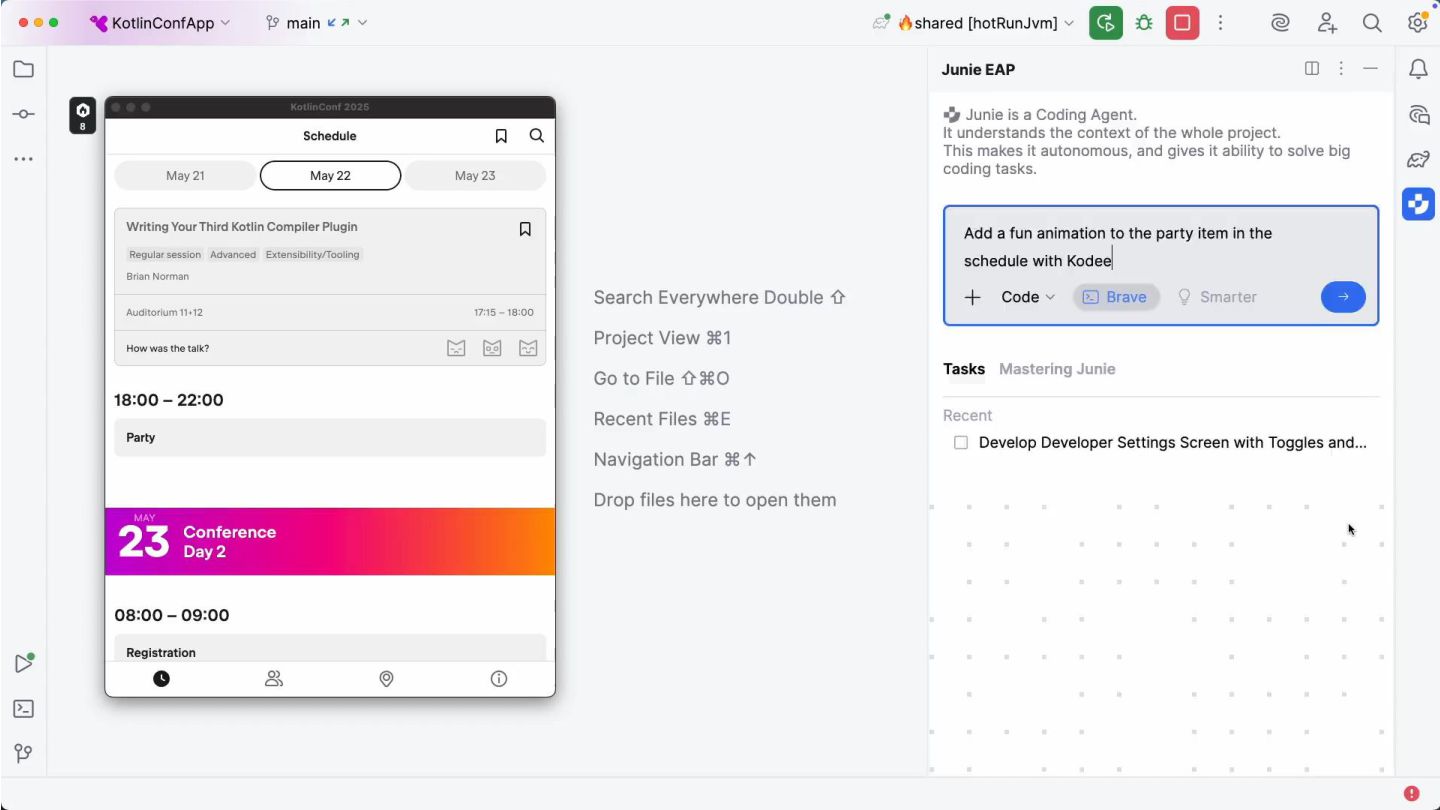Click the Extensibility/Tooling tag
This screenshot has width=1440, height=810.
pyautogui.click(x=312, y=255)
